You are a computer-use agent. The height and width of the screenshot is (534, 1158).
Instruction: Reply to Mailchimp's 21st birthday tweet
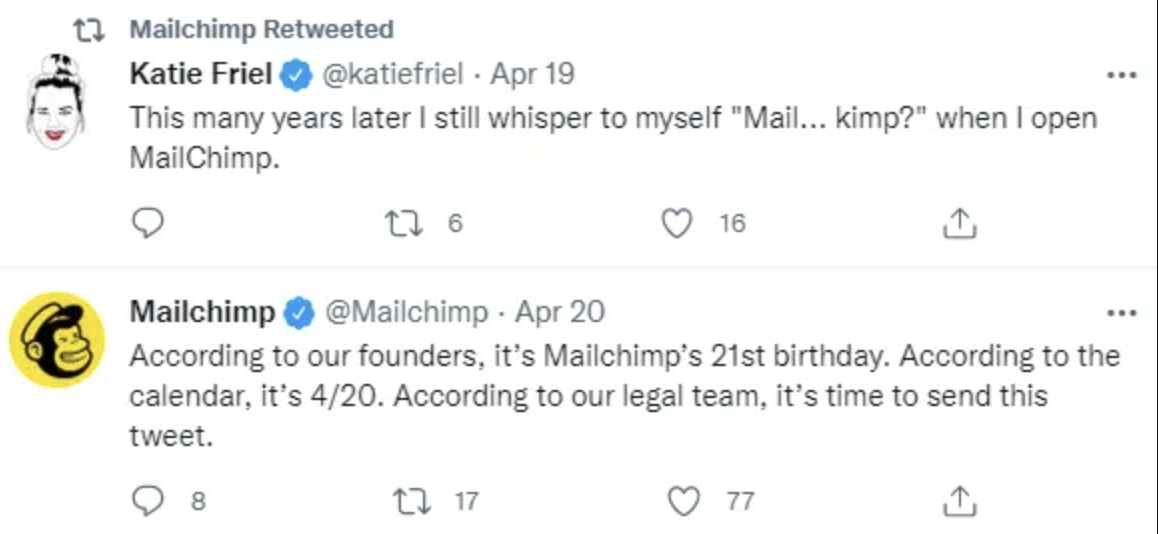coord(148,500)
